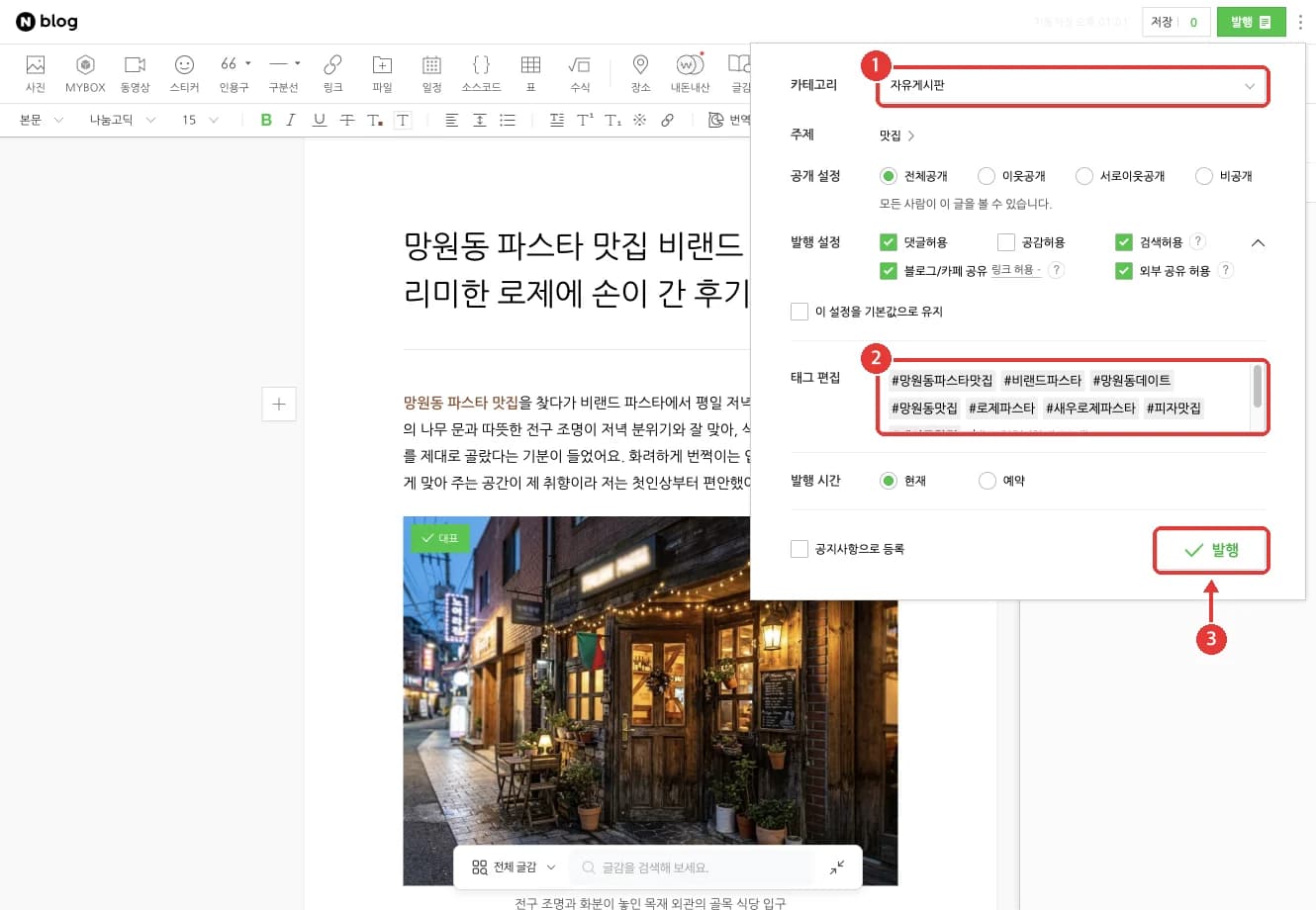Open the MYBOX icon
The height and width of the screenshot is (910, 1316).
pyautogui.click(x=85, y=73)
